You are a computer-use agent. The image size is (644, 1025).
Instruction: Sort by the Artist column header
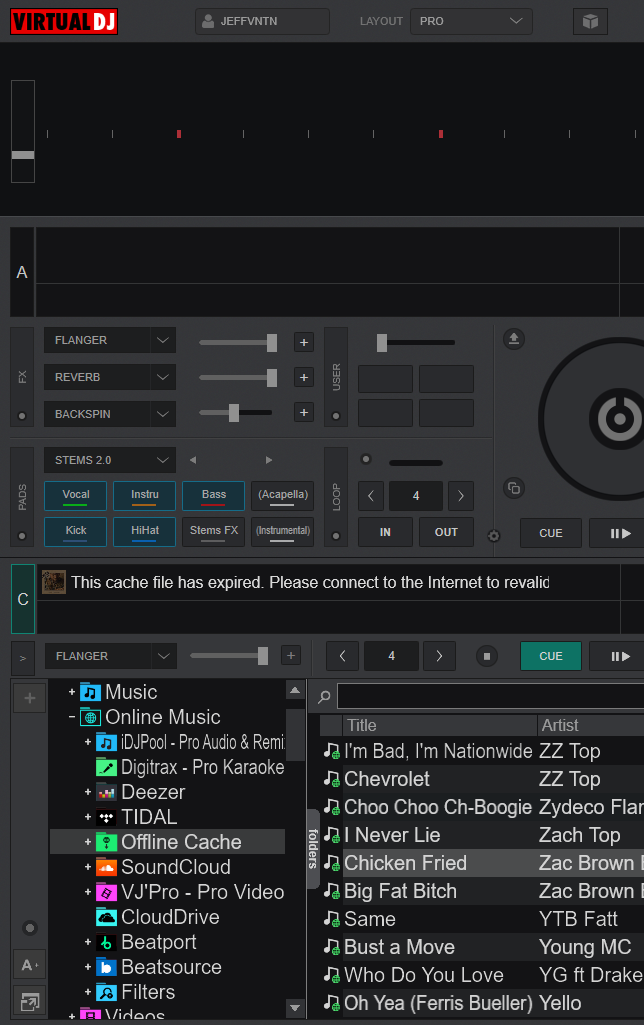click(590, 726)
